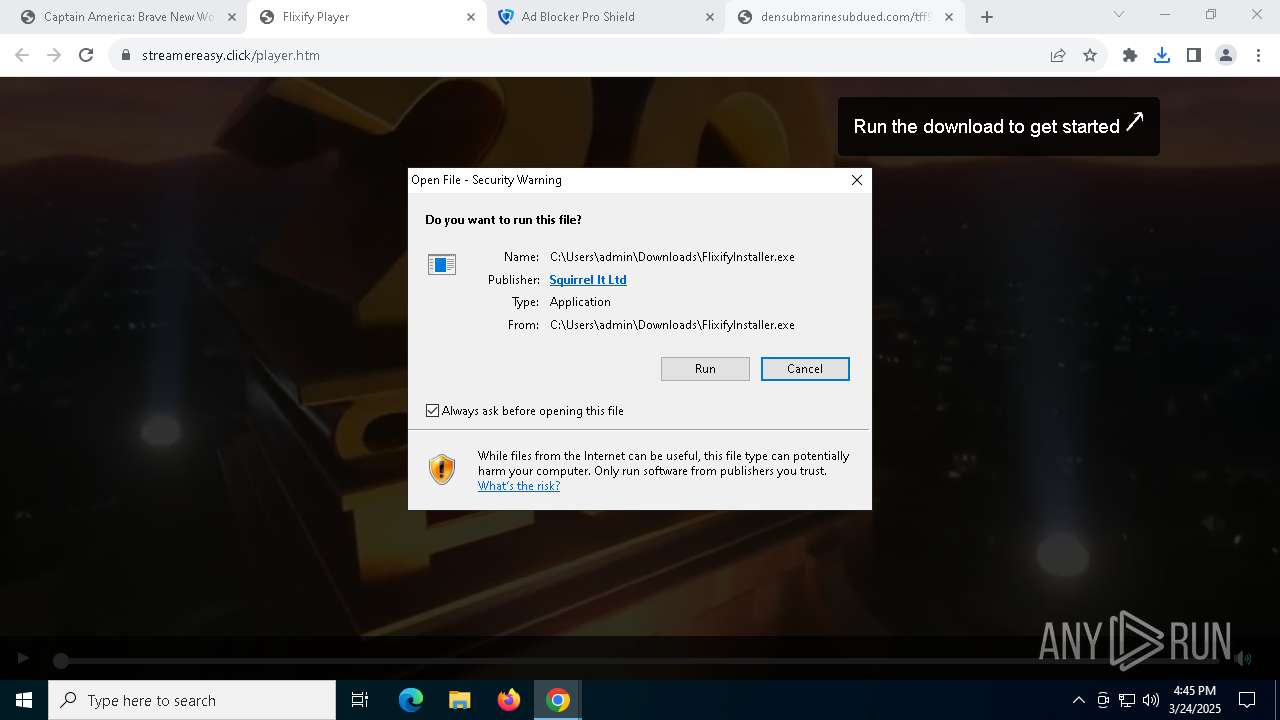
Task: Open the notifications action center
Action: [x=1247, y=700]
